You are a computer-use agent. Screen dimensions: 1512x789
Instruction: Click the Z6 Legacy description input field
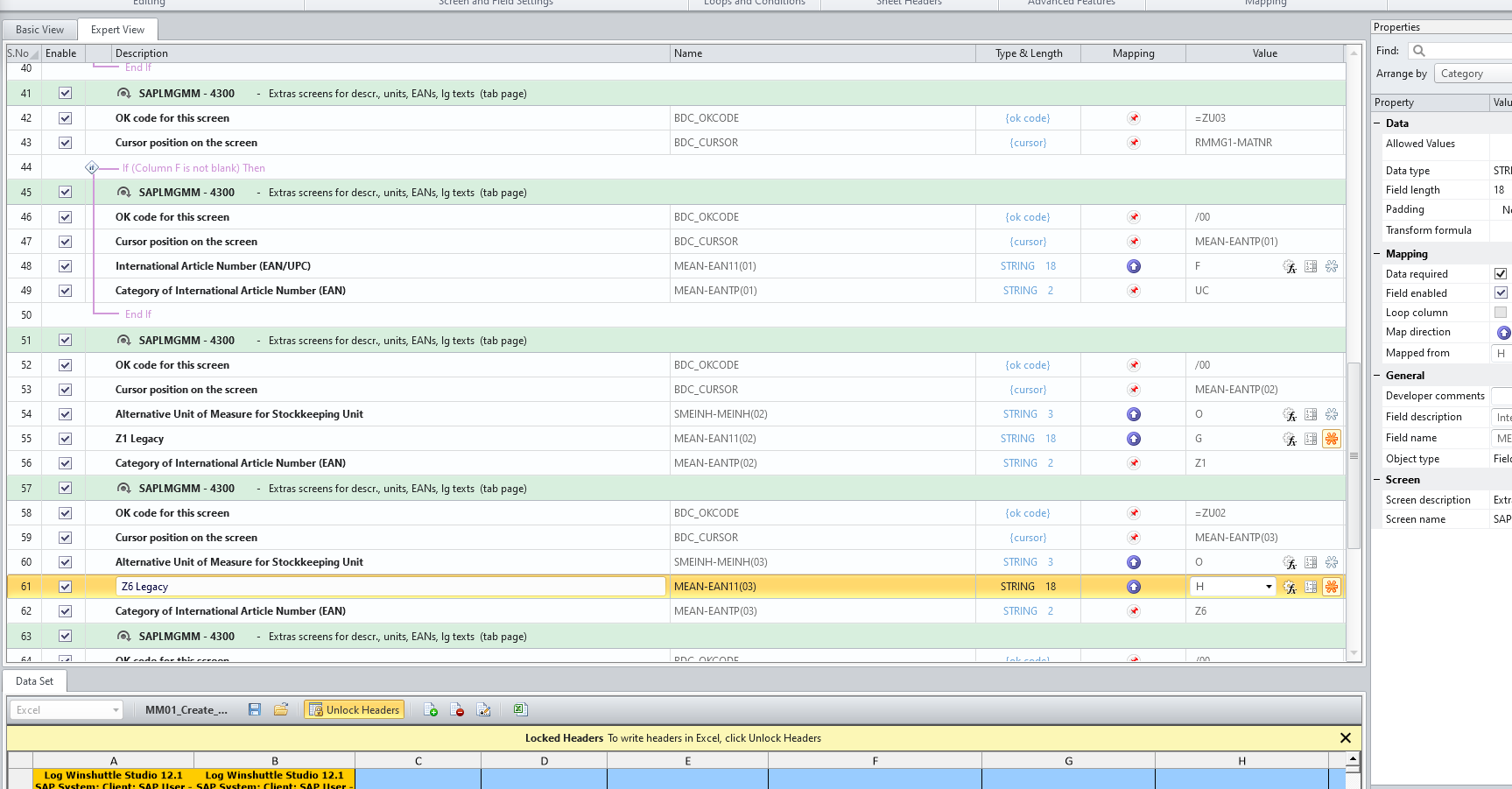point(390,587)
